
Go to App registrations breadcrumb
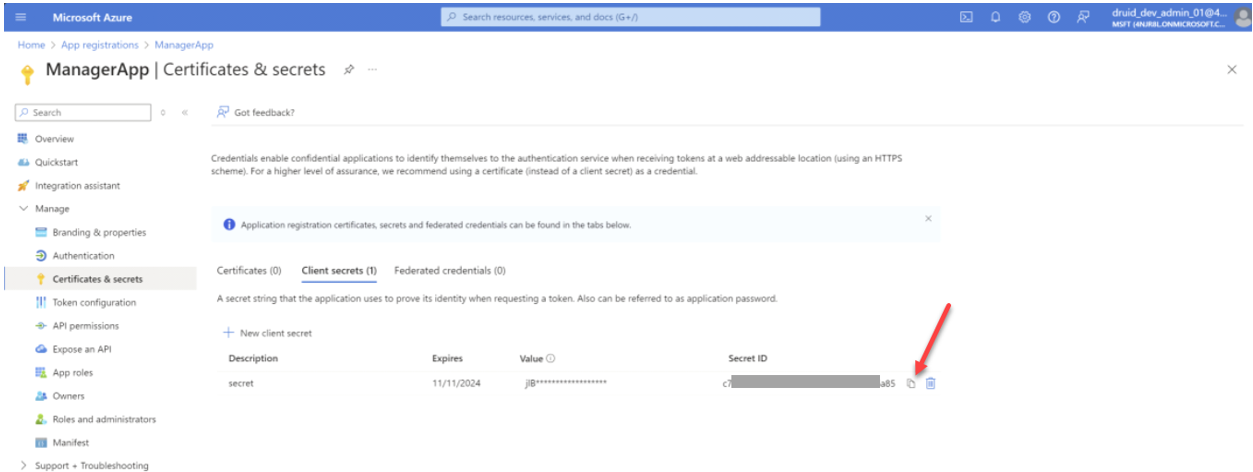click(98, 45)
